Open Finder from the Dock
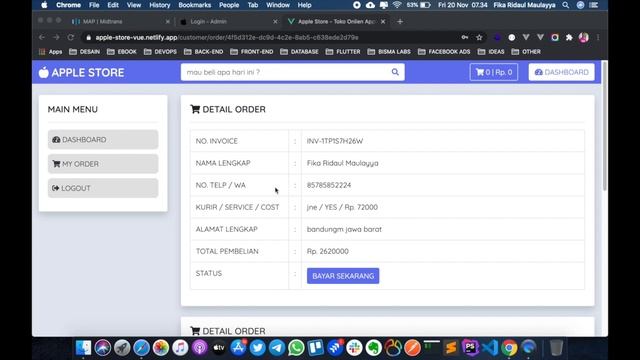This screenshot has height=360, width=640. pyautogui.click(x=83, y=348)
